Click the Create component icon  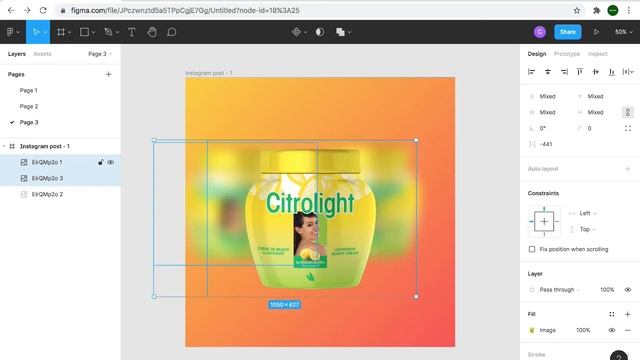(x=296, y=32)
